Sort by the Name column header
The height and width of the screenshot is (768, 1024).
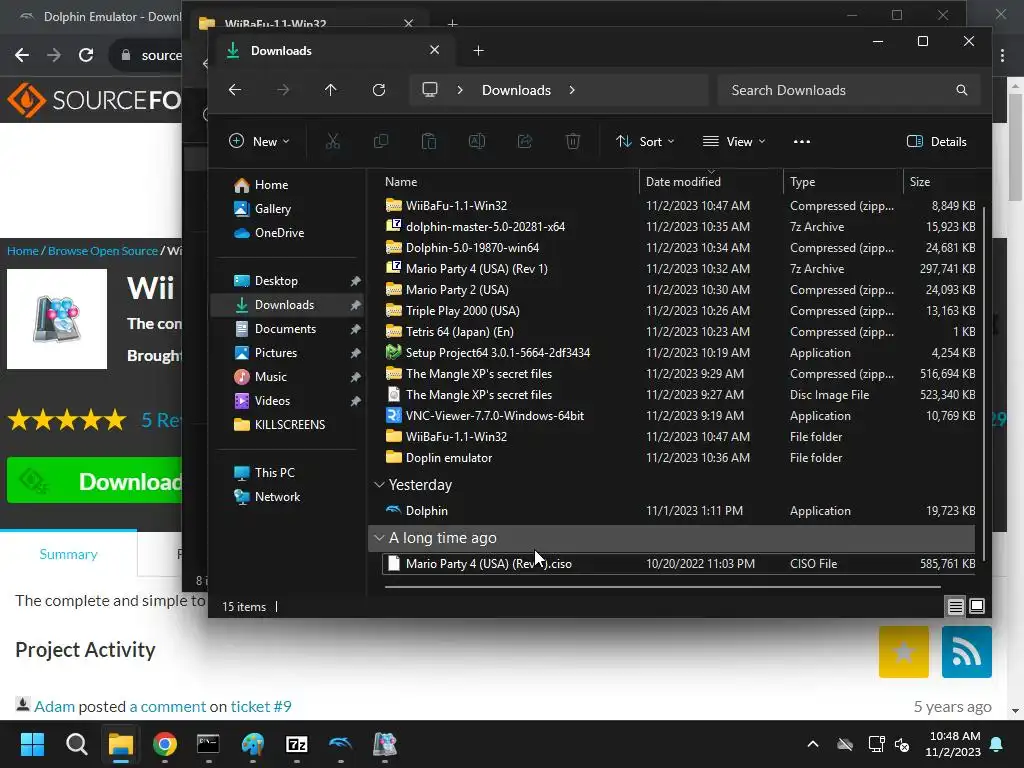coord(509,182)
